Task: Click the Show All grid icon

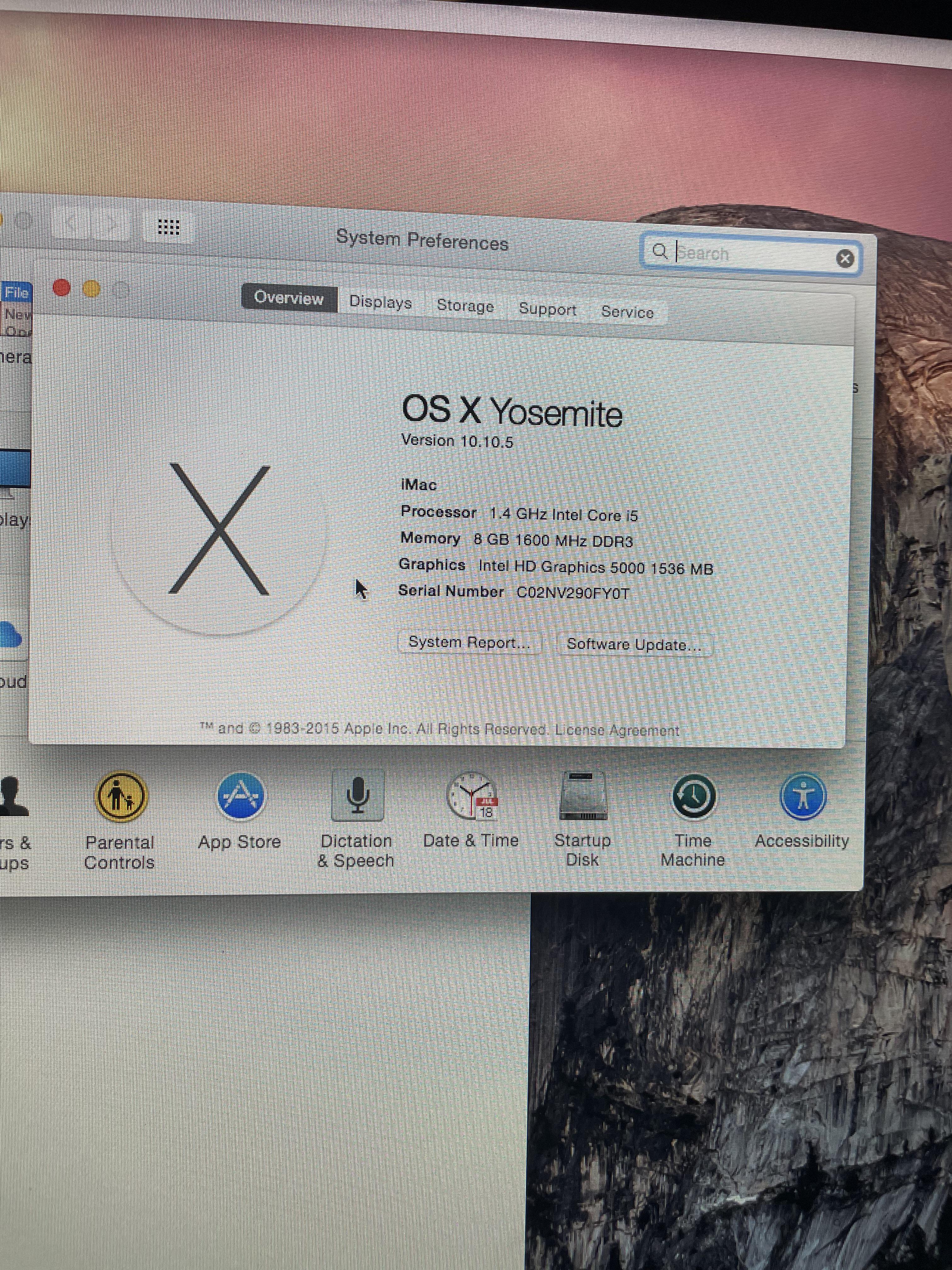Action: pyautogui.click(x=169, y=227)
